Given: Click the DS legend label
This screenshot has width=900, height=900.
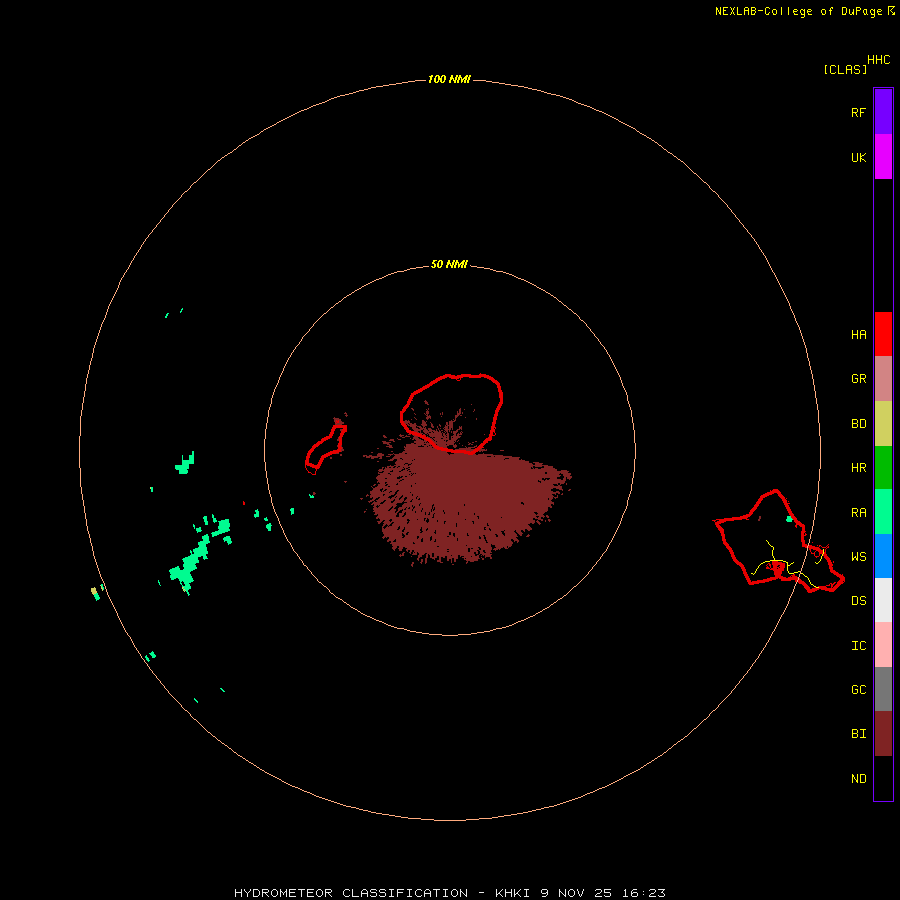Looking at the screenshot, I should [x=858, y=601].
